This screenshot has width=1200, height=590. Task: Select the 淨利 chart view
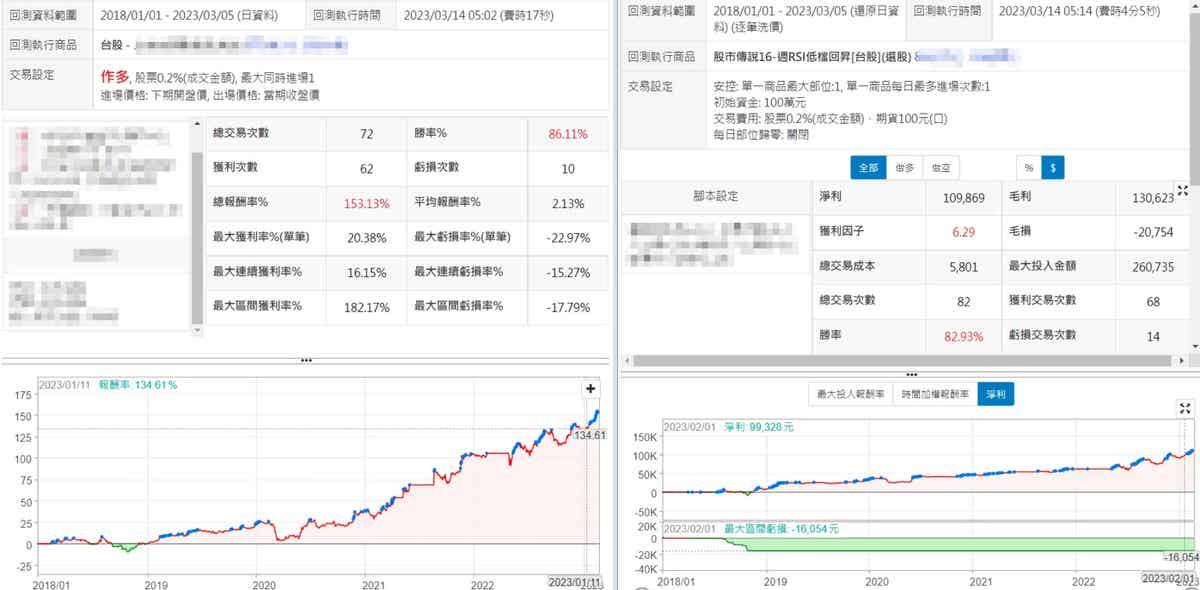(x=995, y=395)
